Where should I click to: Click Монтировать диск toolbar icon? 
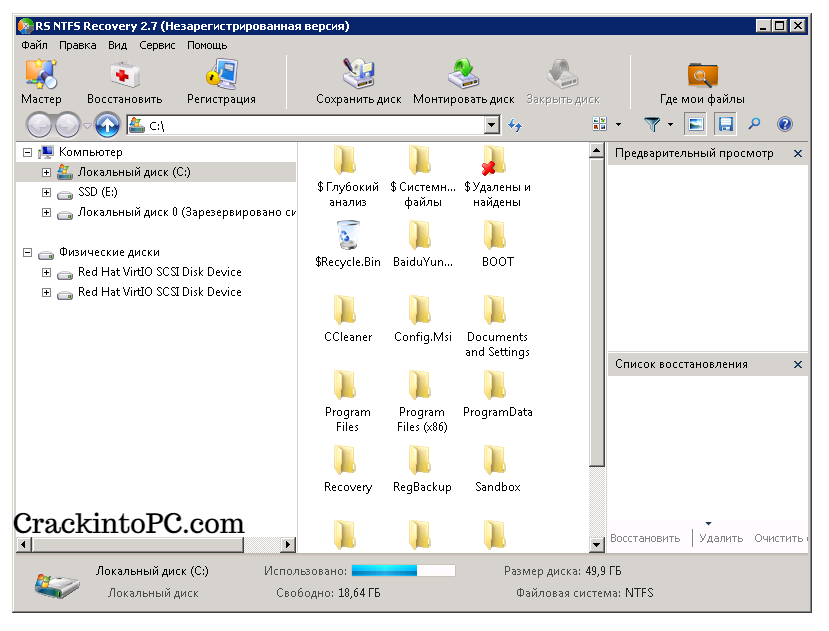(463, 74)
